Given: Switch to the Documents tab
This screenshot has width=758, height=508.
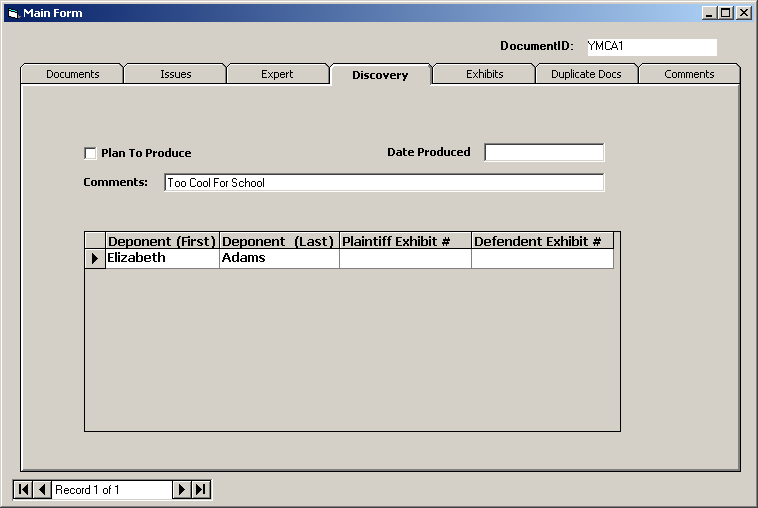Looking at the screenshot, I should 72,74.
